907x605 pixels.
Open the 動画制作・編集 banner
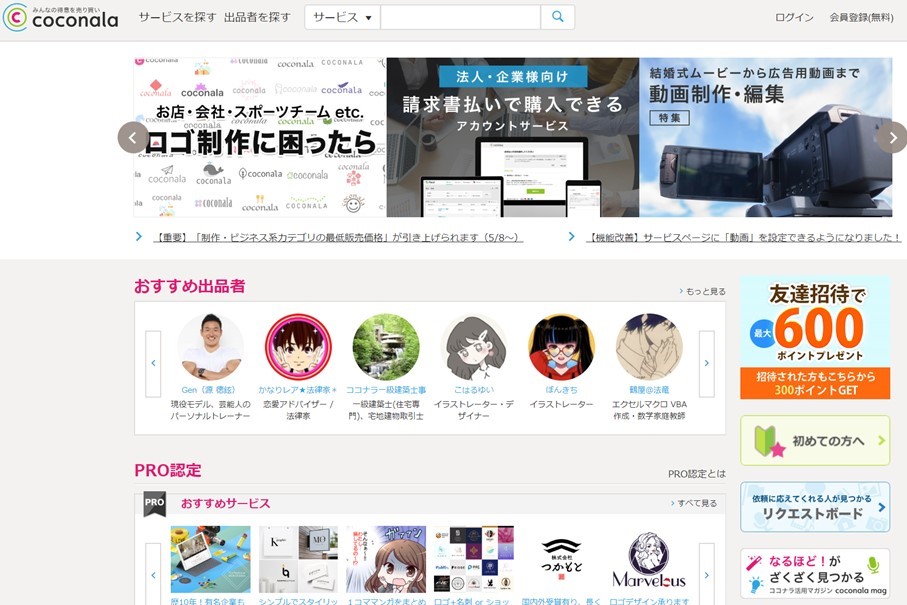(x=766, y=137)
